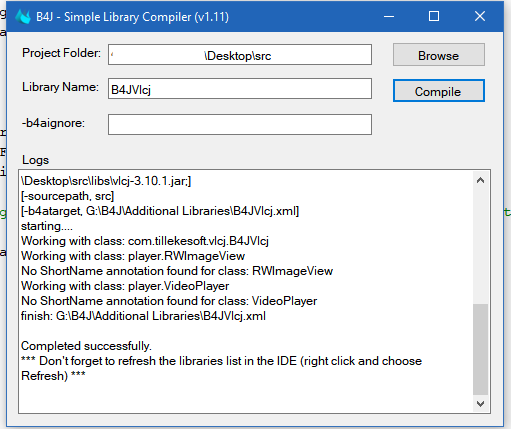Click the '-b4aignore:' label
The image size is (511, 429).
click(x=53, y=123)
